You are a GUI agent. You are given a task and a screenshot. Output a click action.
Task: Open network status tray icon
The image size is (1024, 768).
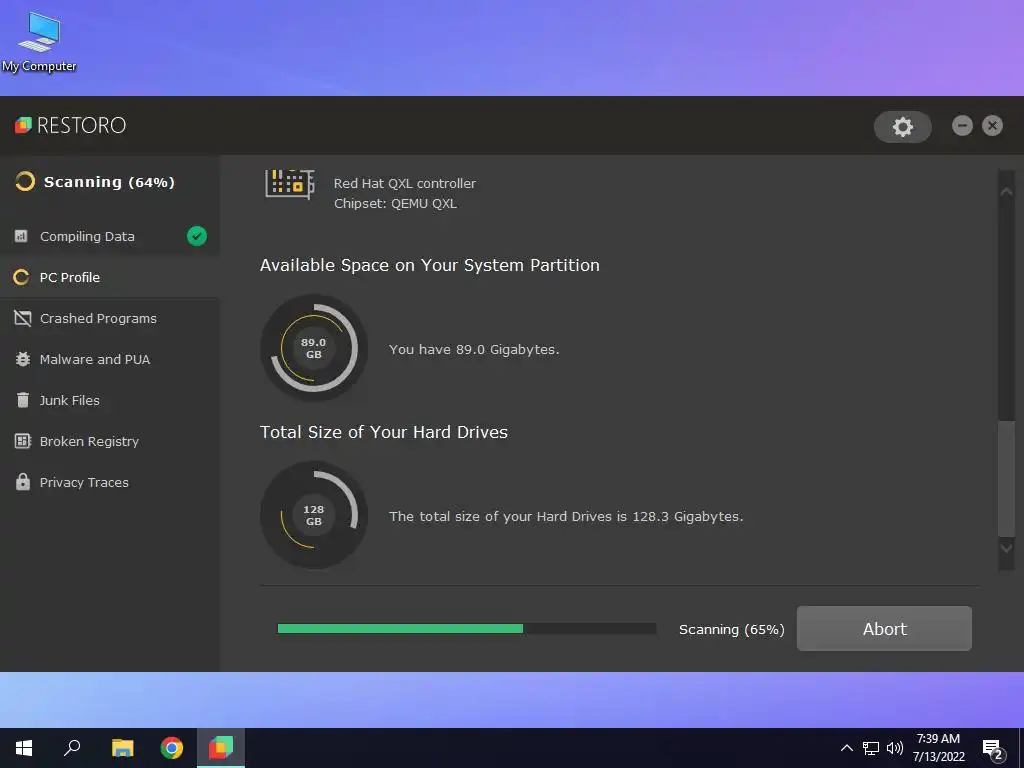pyautogui.click(x=871, y=748)
